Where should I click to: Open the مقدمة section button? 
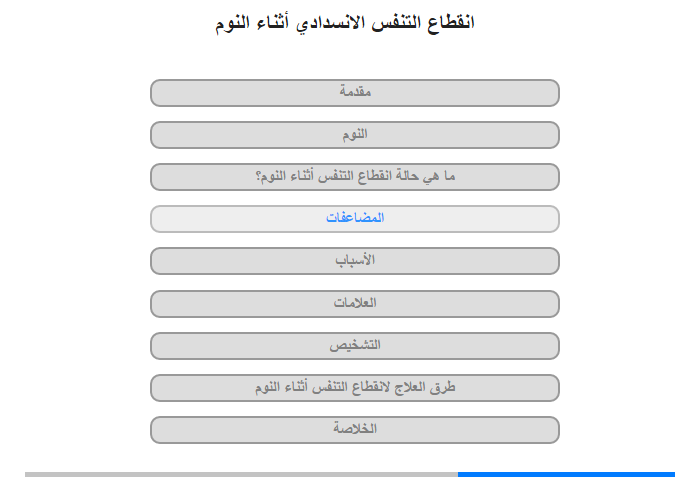(x=355, y=93)
